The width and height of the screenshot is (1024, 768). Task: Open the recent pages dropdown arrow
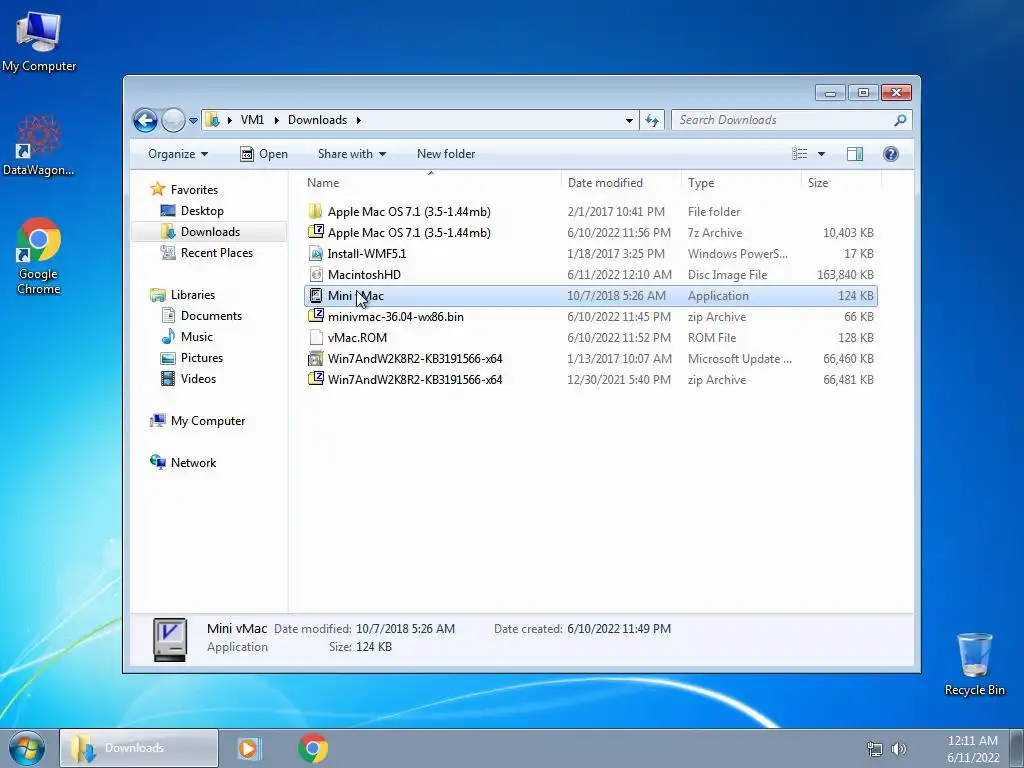point(193,121)
